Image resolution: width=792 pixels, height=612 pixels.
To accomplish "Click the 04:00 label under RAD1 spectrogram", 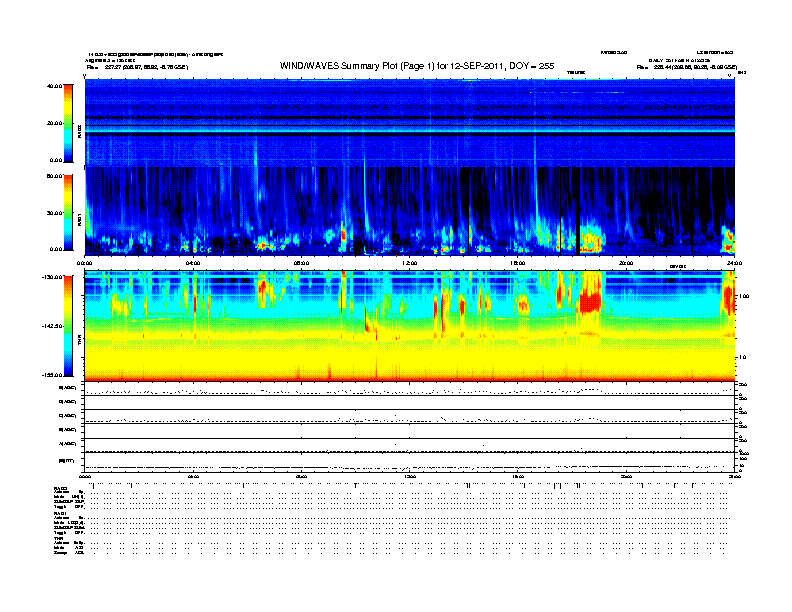I will tap(193, 263).
